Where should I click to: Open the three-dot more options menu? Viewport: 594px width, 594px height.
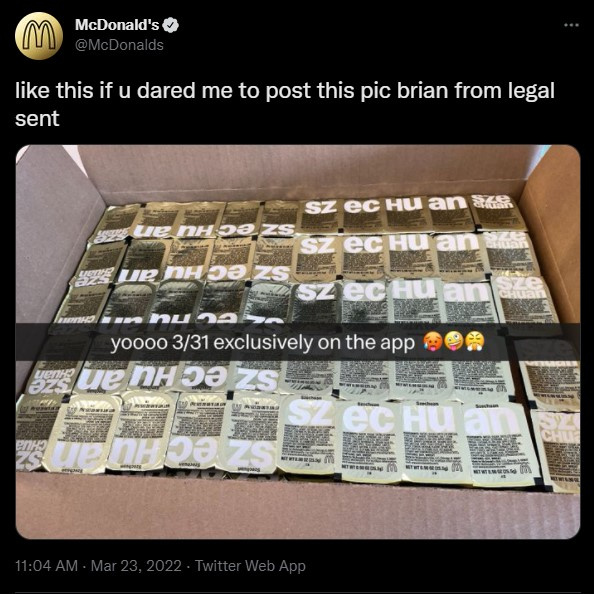point(571,25)
